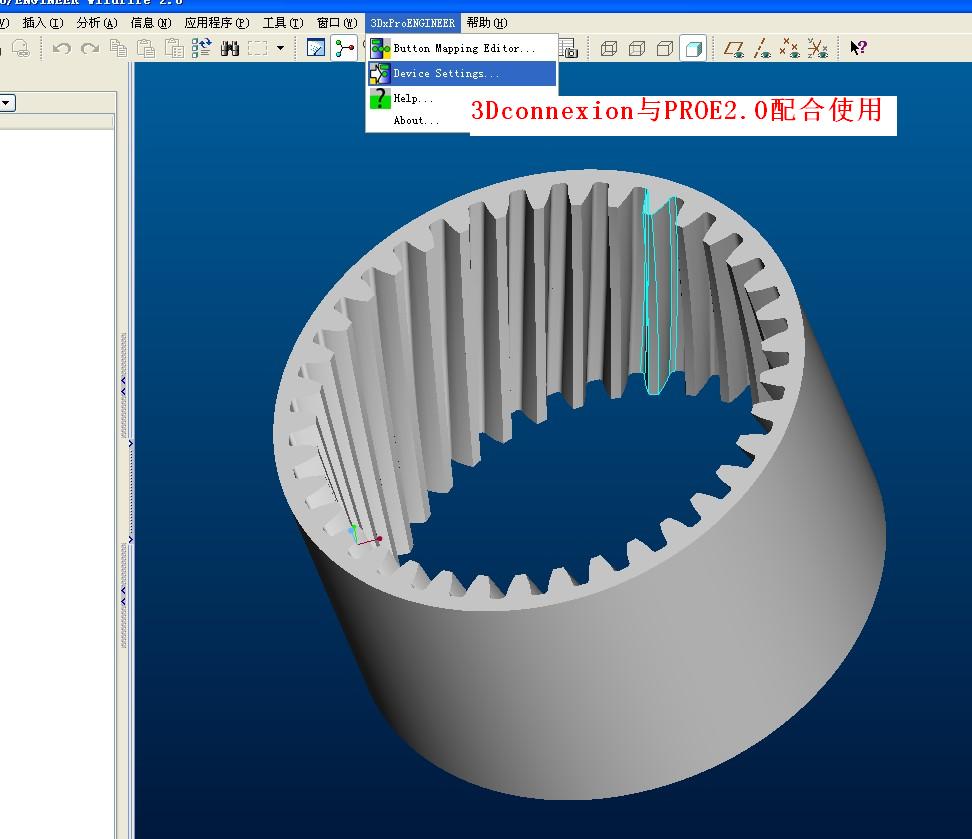
Task: Select the cyan highlighted gear tooth
Action: (x=658, y=291)
